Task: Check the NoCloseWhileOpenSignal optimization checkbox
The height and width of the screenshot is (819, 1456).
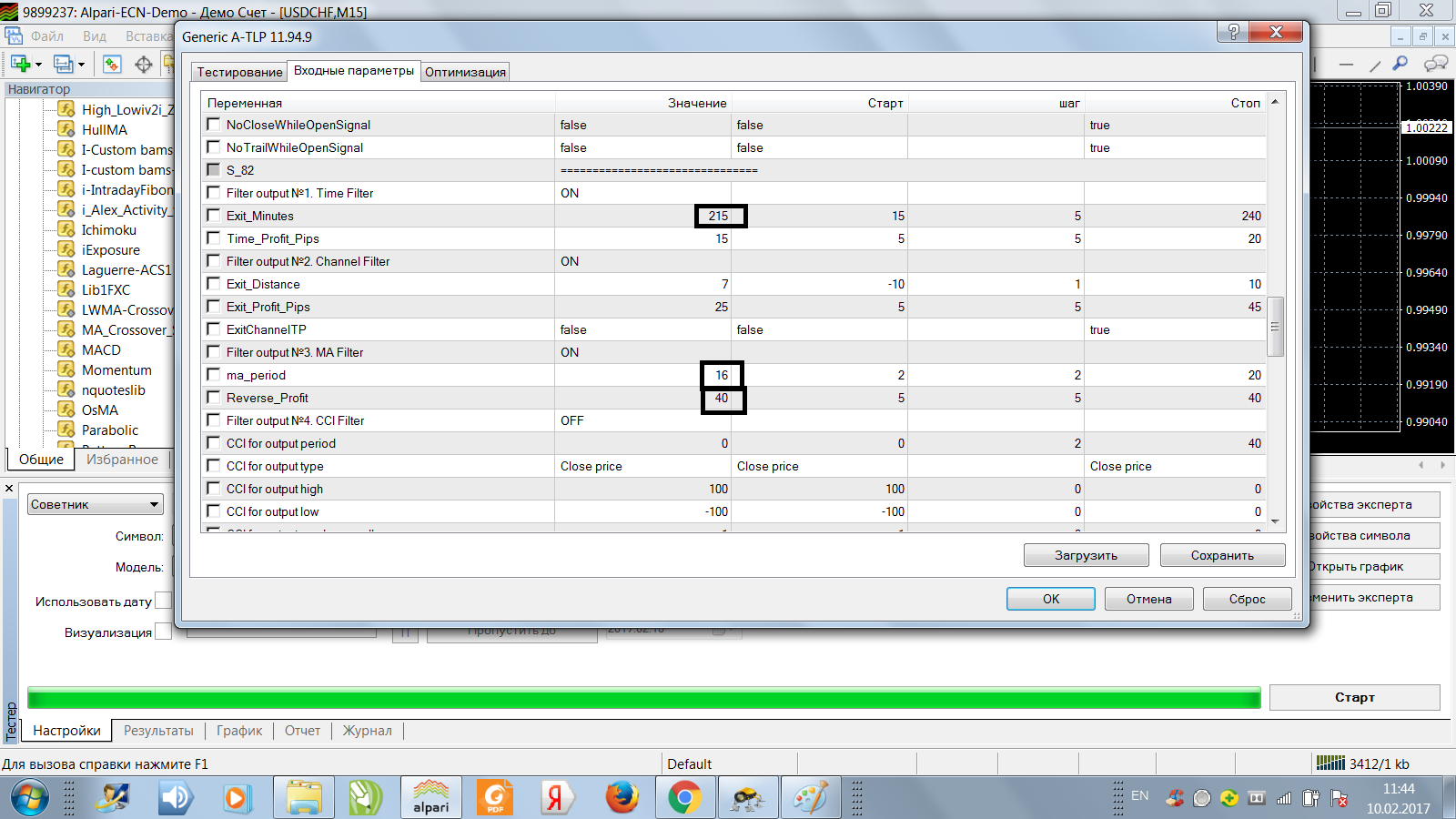Action: point(214,125)
